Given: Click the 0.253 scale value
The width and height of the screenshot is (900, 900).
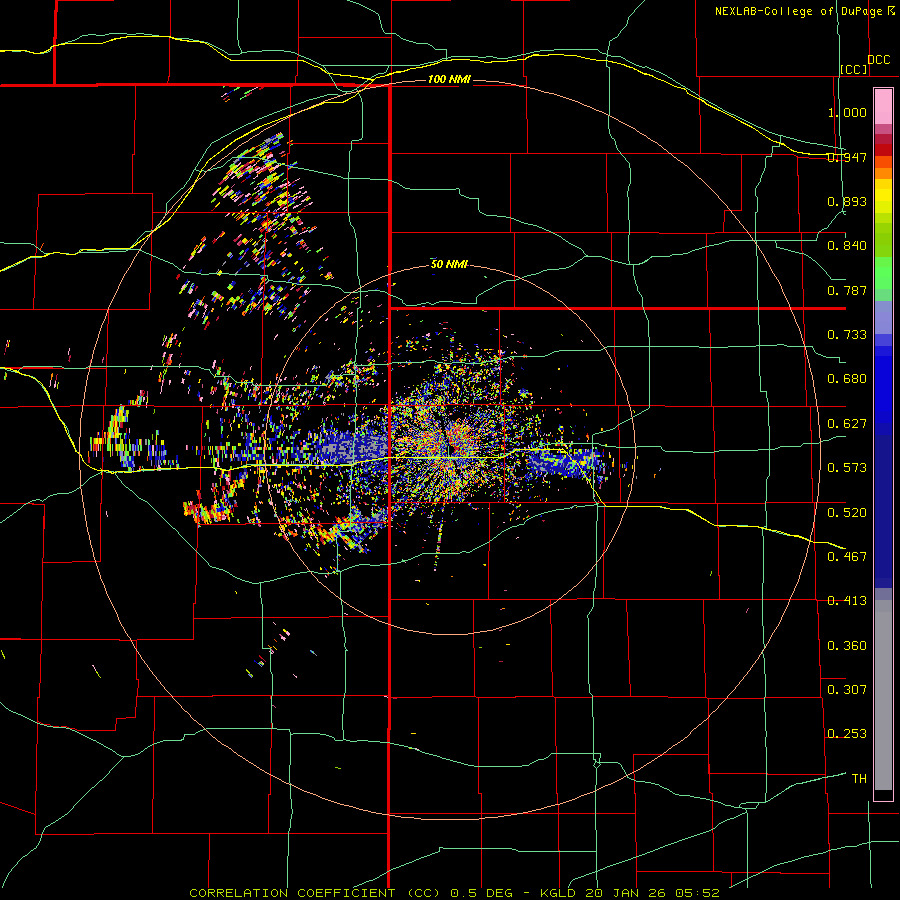Looking at the screenshot, I should click(x=847, y=734).
